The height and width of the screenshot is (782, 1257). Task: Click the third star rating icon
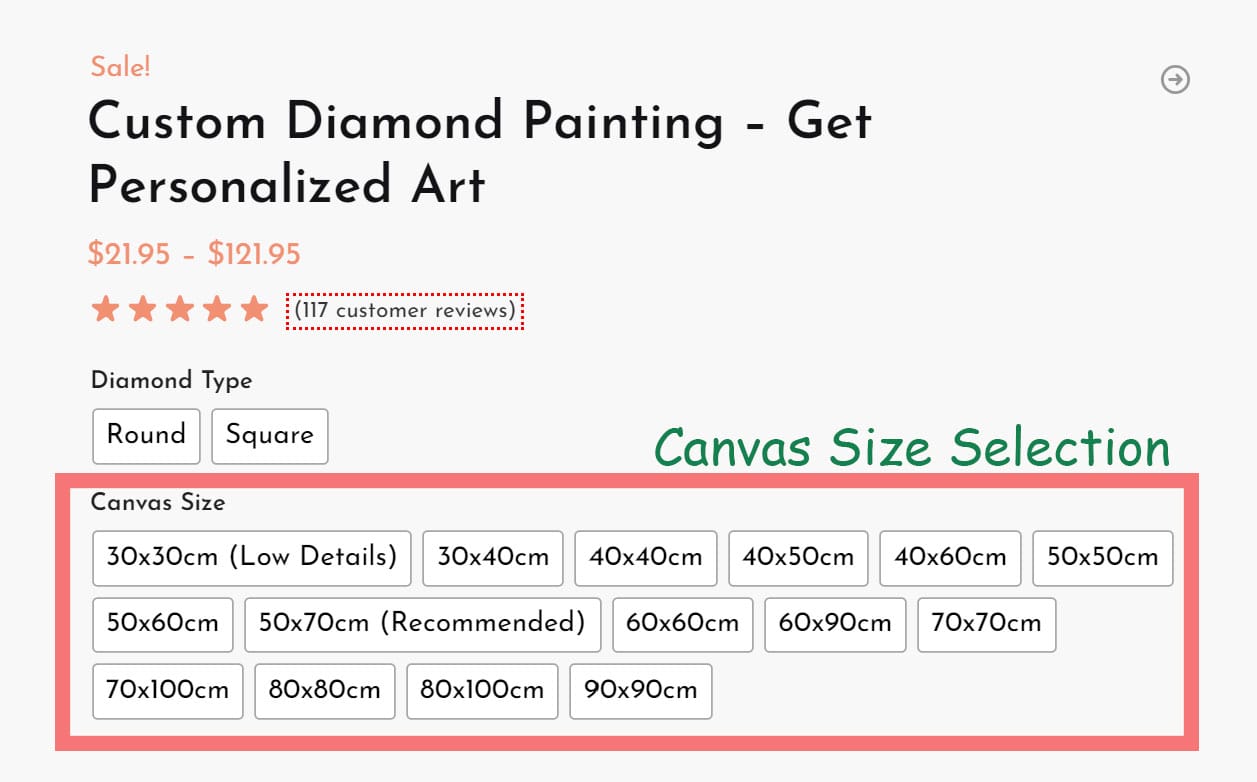pos(180,310)
